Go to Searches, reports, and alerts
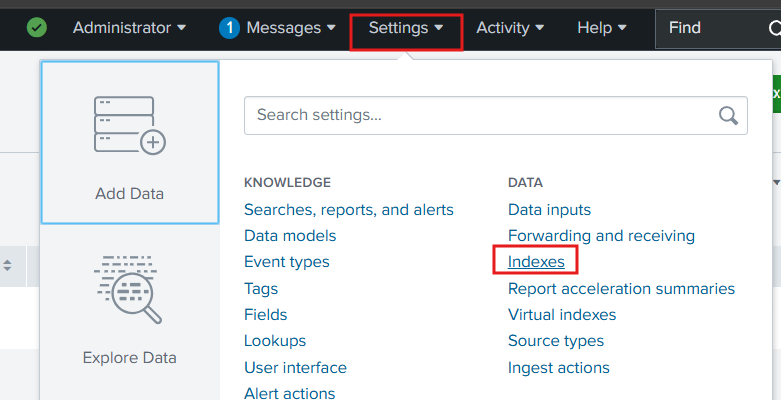 (x=349, y=210)
